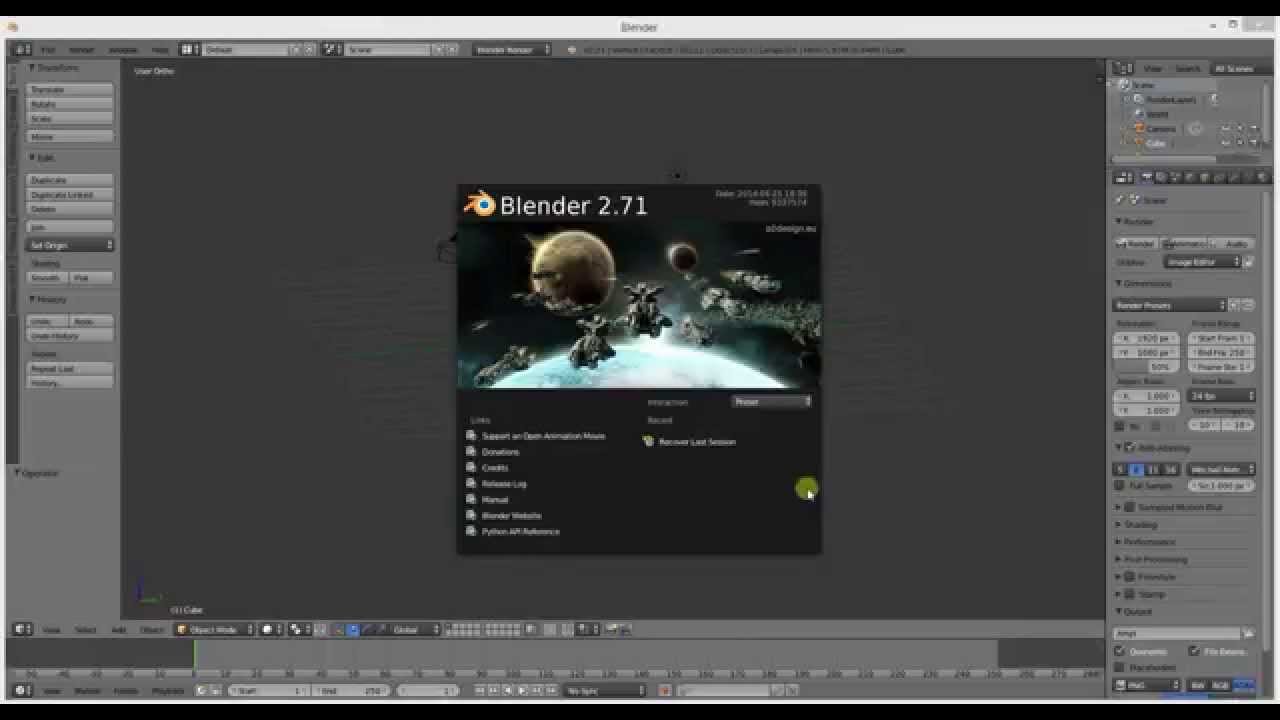Toggle the Sampled Motion Blur checkbox
Viewport: 1280px width, 720px height.
pos(1130,507)
